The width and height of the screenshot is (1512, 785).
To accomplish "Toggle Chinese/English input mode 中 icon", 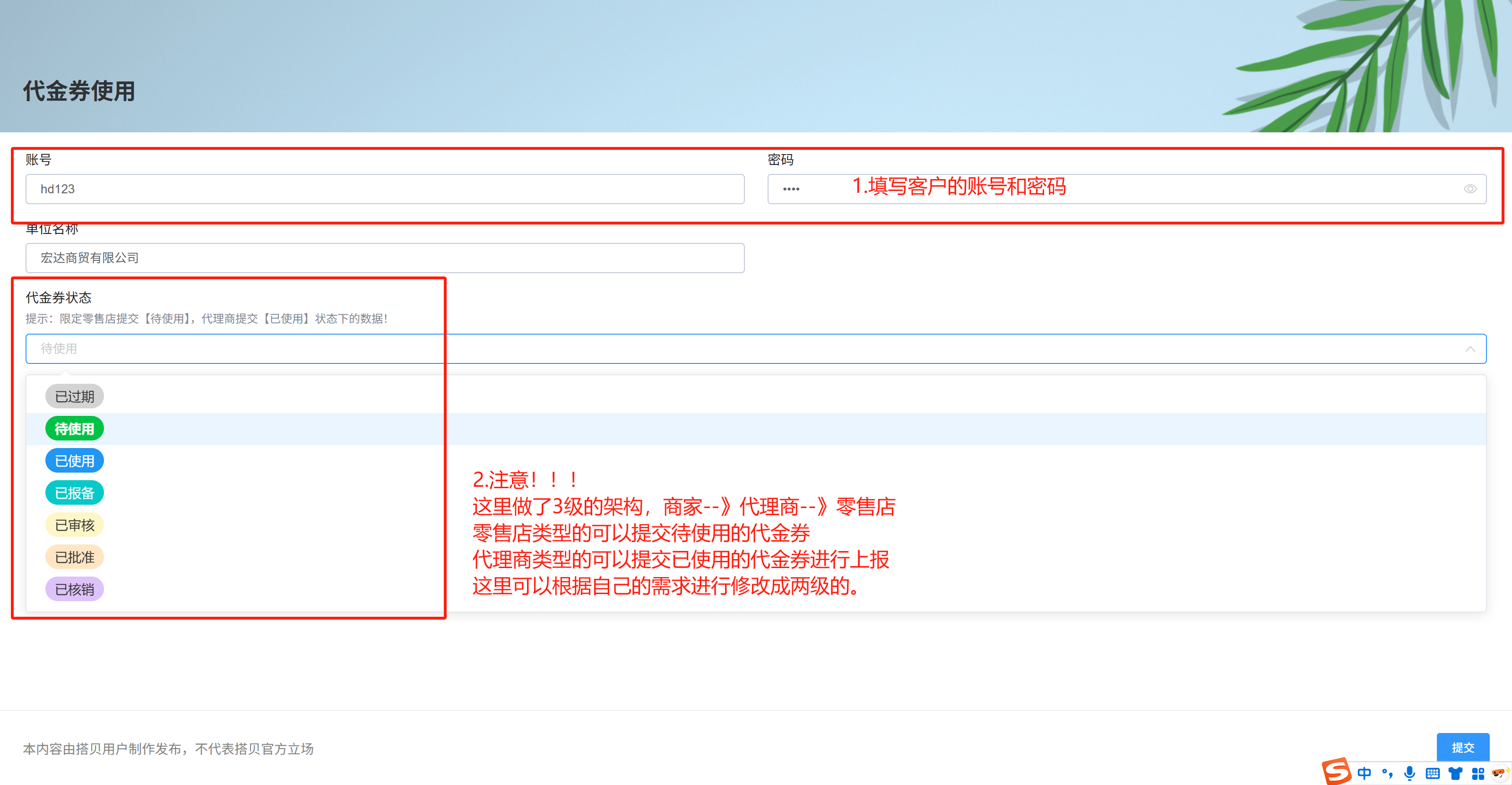I will coord(1365,773).
